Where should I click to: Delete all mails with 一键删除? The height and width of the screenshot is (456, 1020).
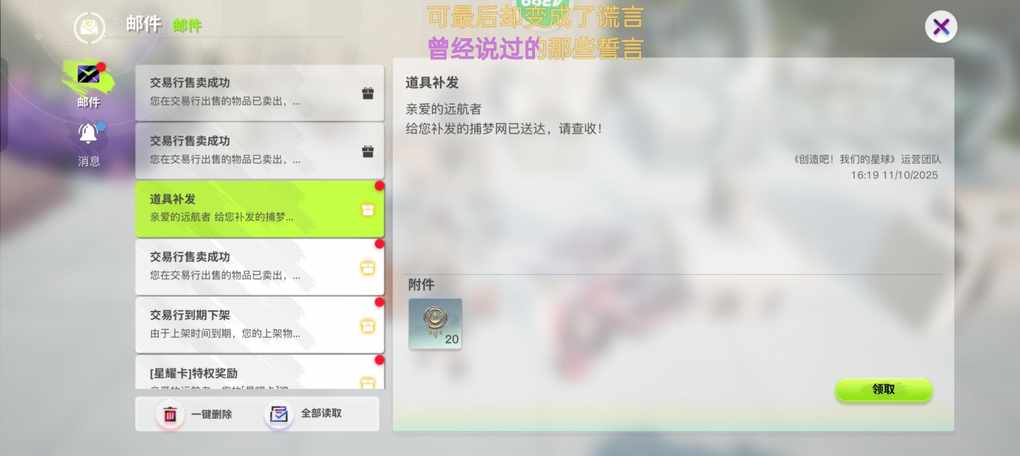[x=196, y=414]
